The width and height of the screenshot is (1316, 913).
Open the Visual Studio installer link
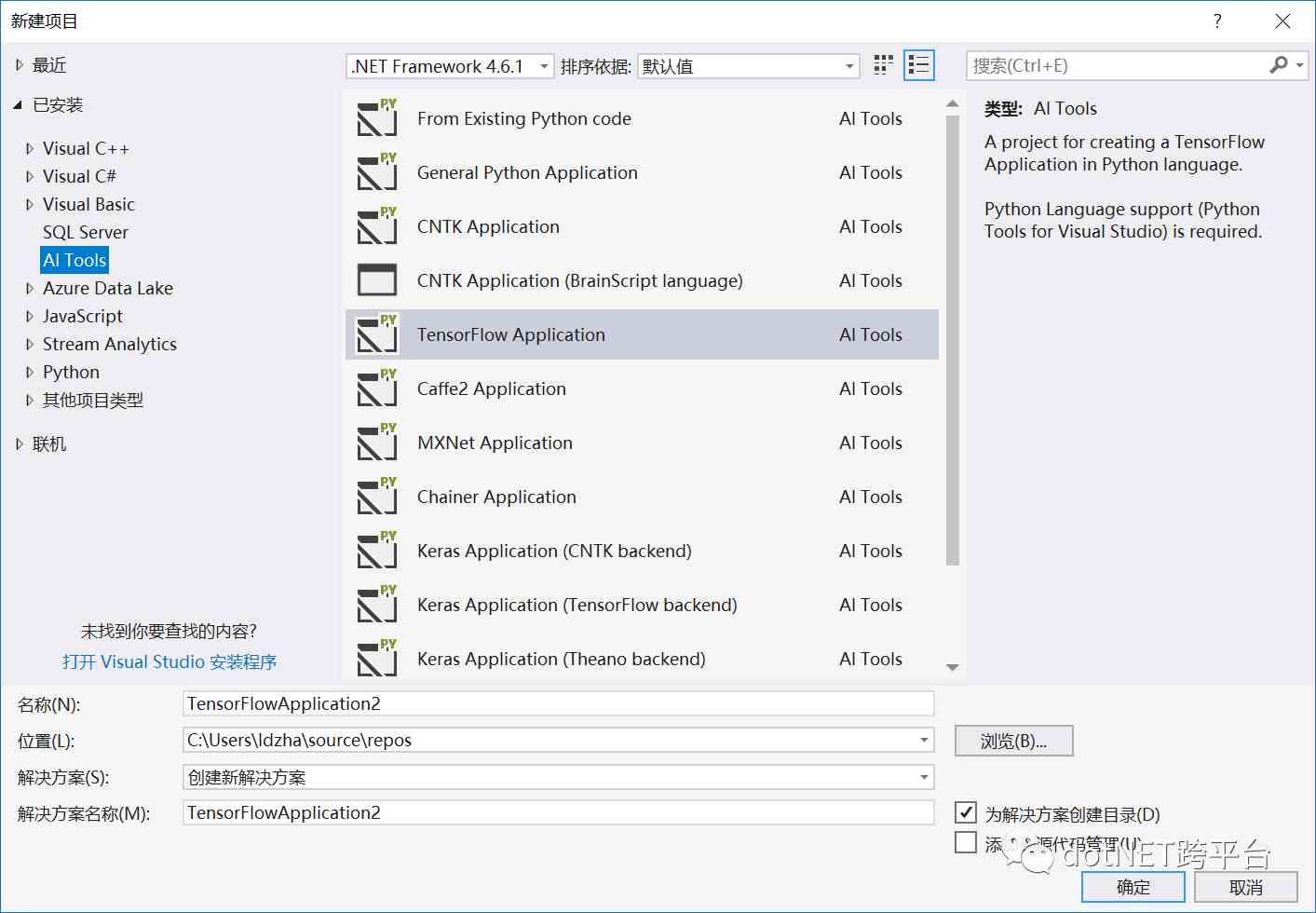pos(170,661)
